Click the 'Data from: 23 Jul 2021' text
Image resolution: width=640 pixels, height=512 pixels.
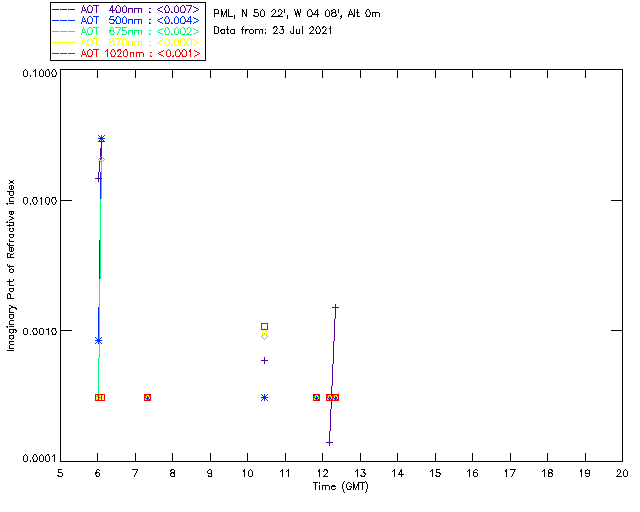(x=273, y=31)
